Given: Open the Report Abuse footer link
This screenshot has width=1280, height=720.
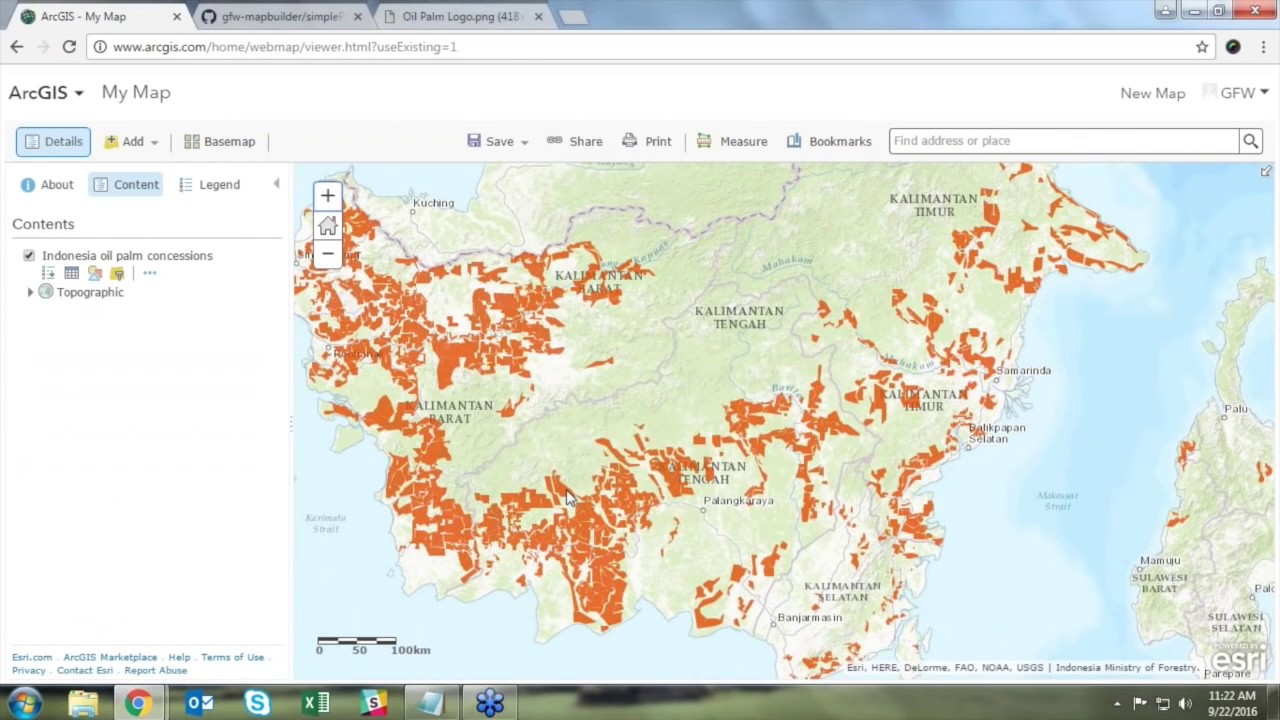Looking at the screenshot, I should 156,670.
